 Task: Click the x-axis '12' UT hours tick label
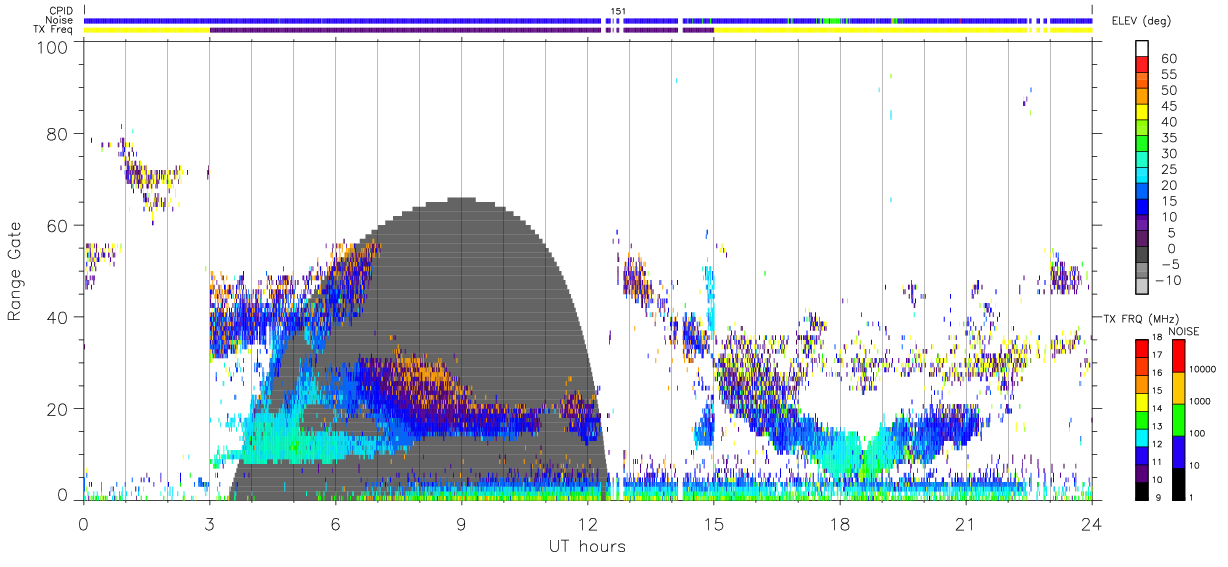click(x=587, y=523)
